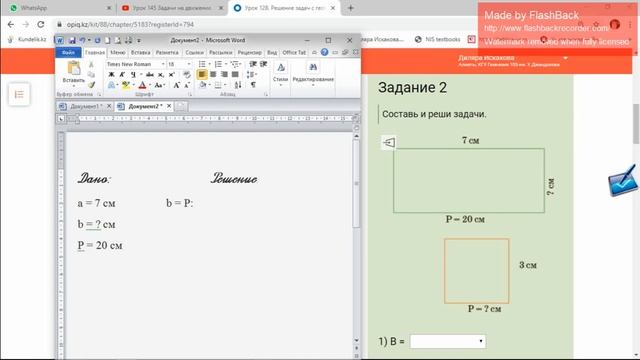Save the Word document via quick access icon
640x360 pixels.
(72, 40)
